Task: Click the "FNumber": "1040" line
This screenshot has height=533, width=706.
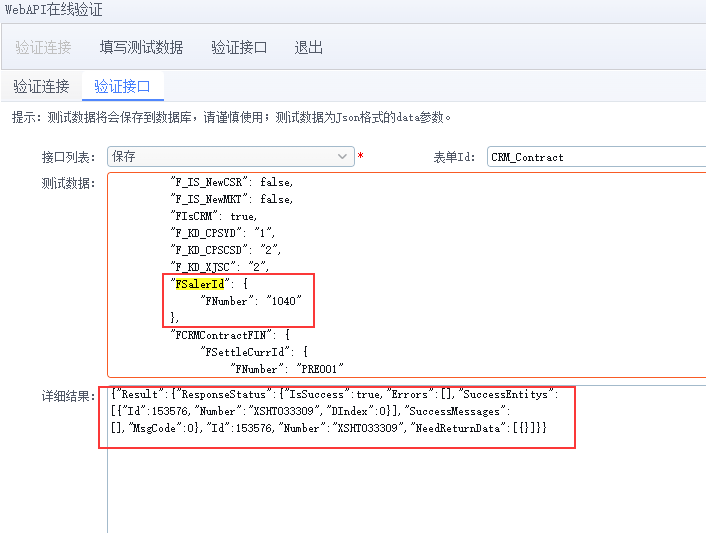Action: 251,301
